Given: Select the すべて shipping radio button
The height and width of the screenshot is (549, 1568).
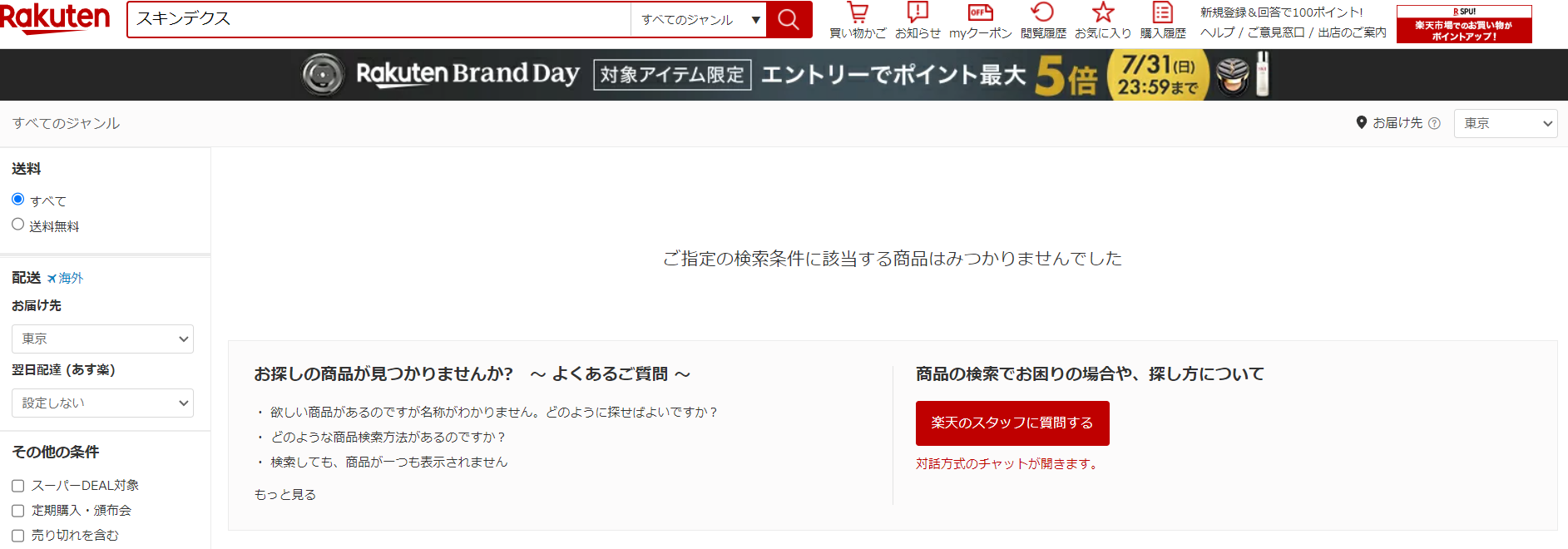Looking at the screenshot, I should click(x=17, y=199).
